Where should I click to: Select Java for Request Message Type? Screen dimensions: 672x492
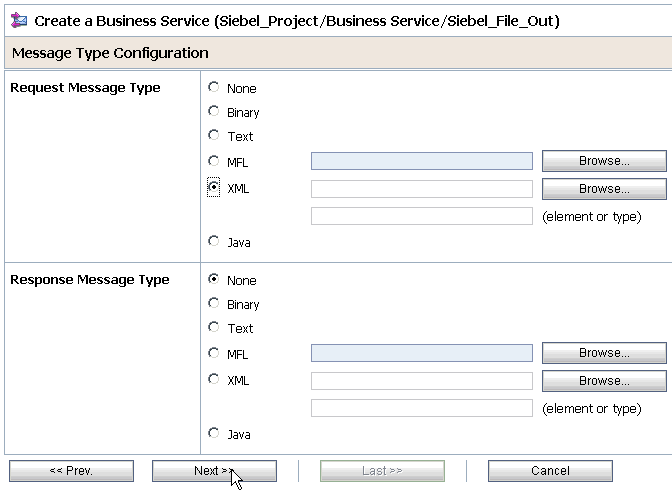[213, 241]
